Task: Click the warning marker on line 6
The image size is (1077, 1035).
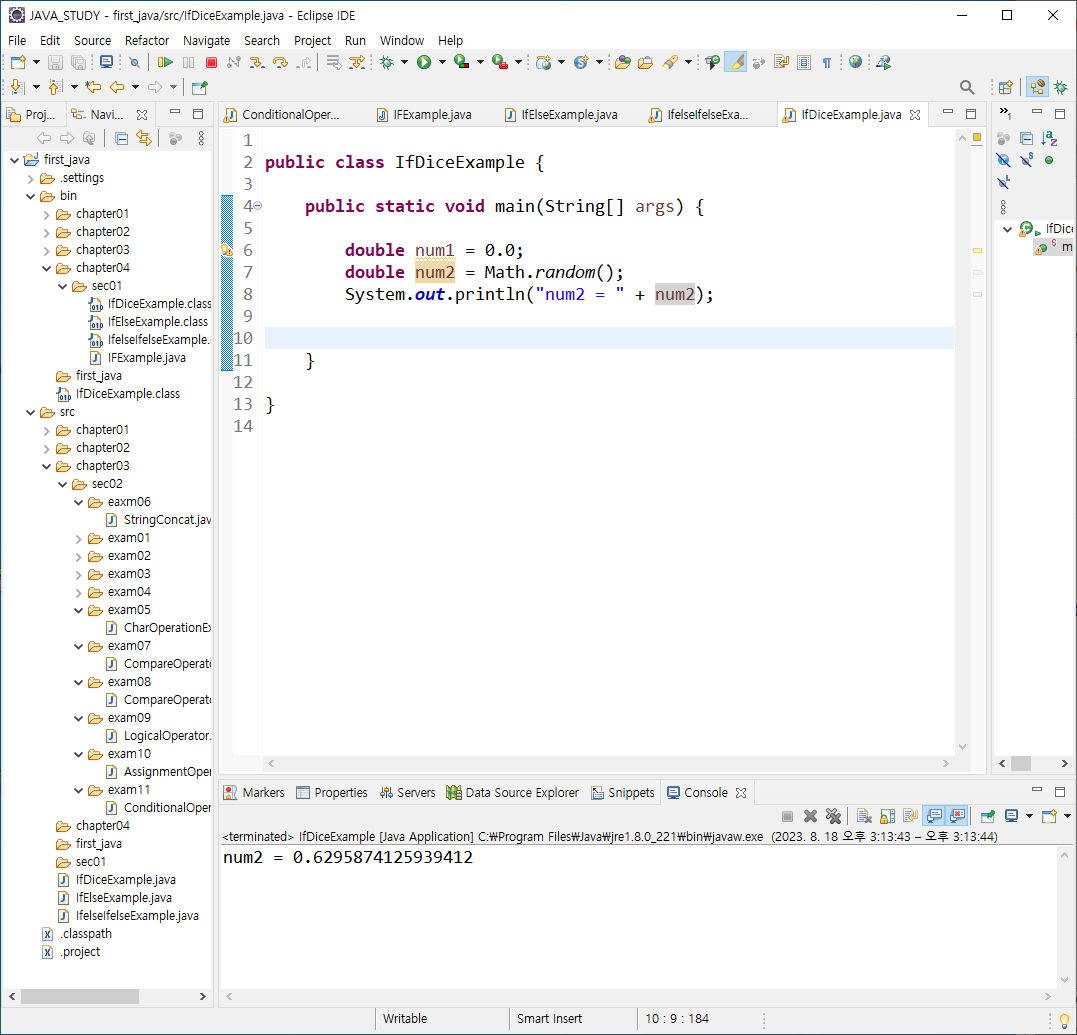Action: click(x=227, y=250)
